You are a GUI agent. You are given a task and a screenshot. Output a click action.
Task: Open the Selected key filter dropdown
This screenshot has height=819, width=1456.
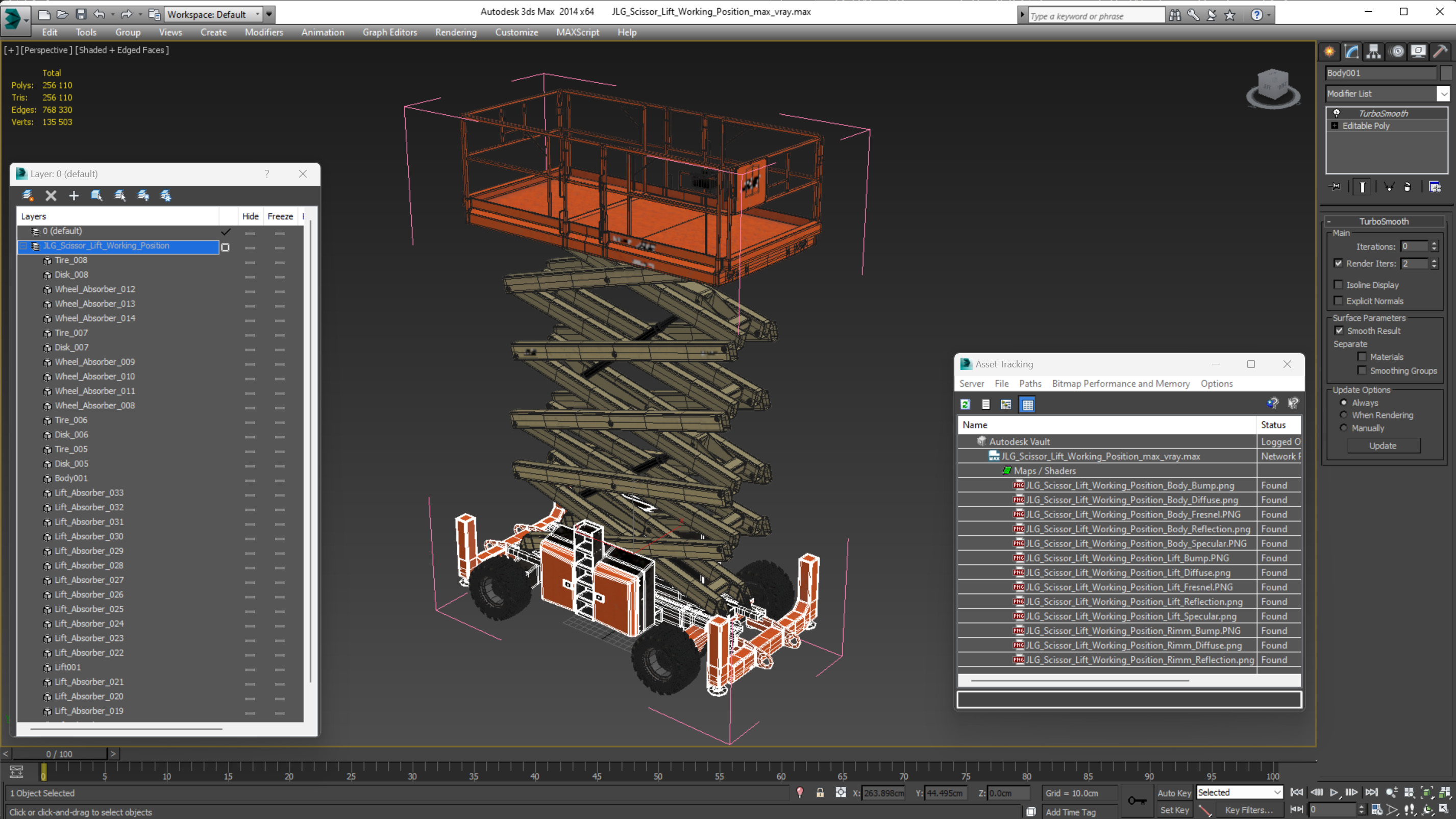pos(1239,792)
